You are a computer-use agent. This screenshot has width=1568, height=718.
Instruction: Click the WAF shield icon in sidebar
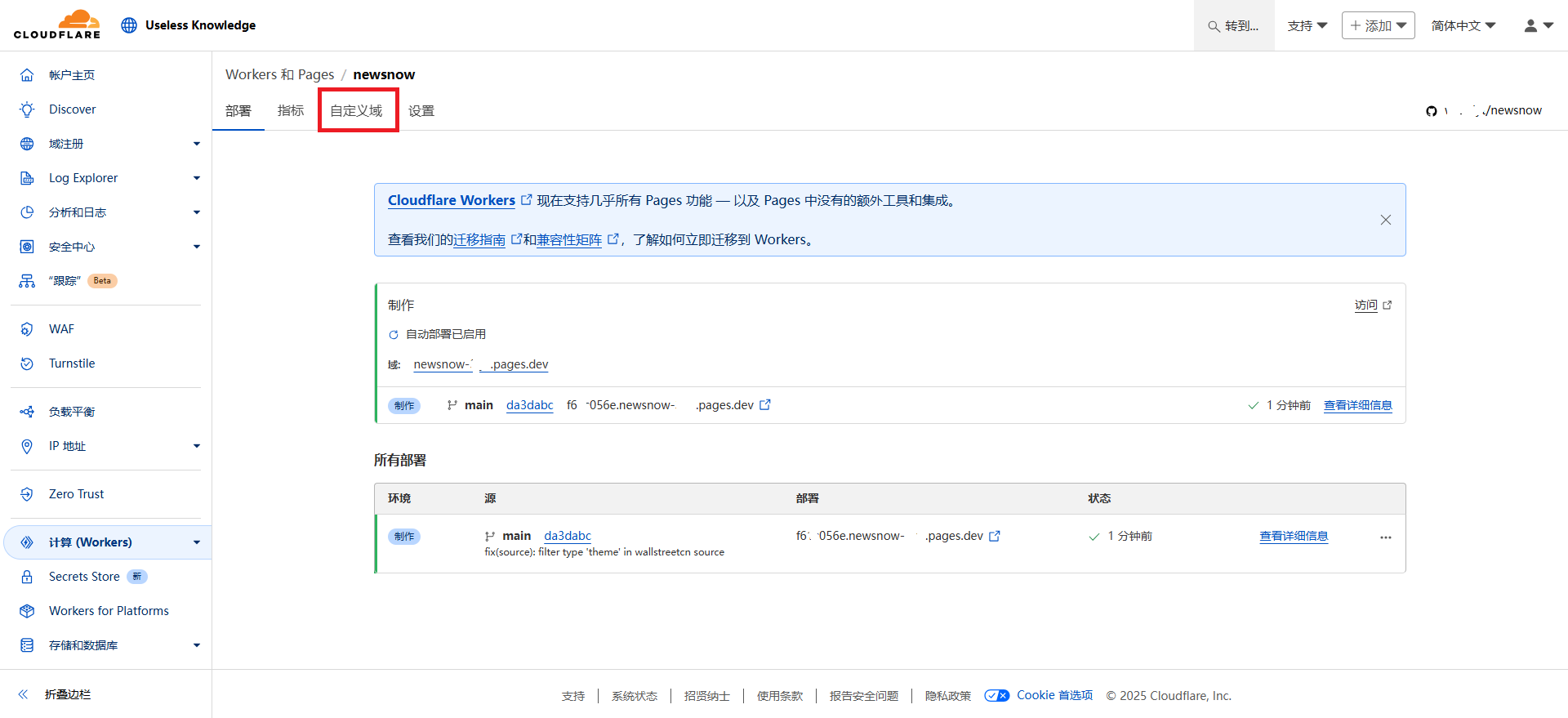click(27, 329)
